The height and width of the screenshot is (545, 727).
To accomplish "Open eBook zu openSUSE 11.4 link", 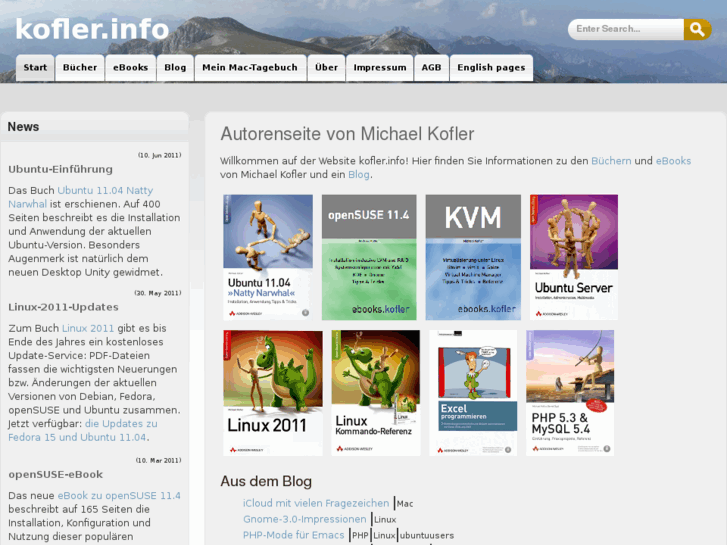I will click(119, 496).
